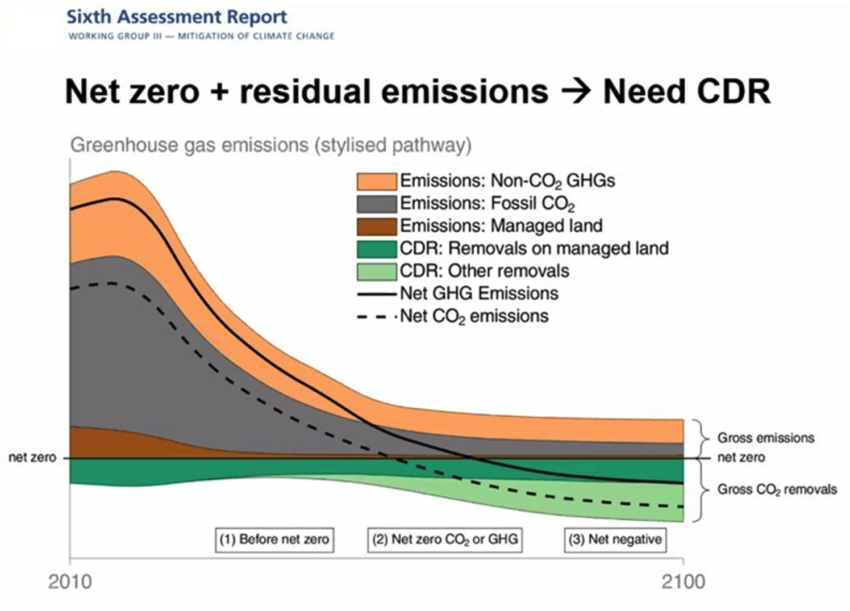
Task: Click the right 'net zero' label
Action: (741, 458)
